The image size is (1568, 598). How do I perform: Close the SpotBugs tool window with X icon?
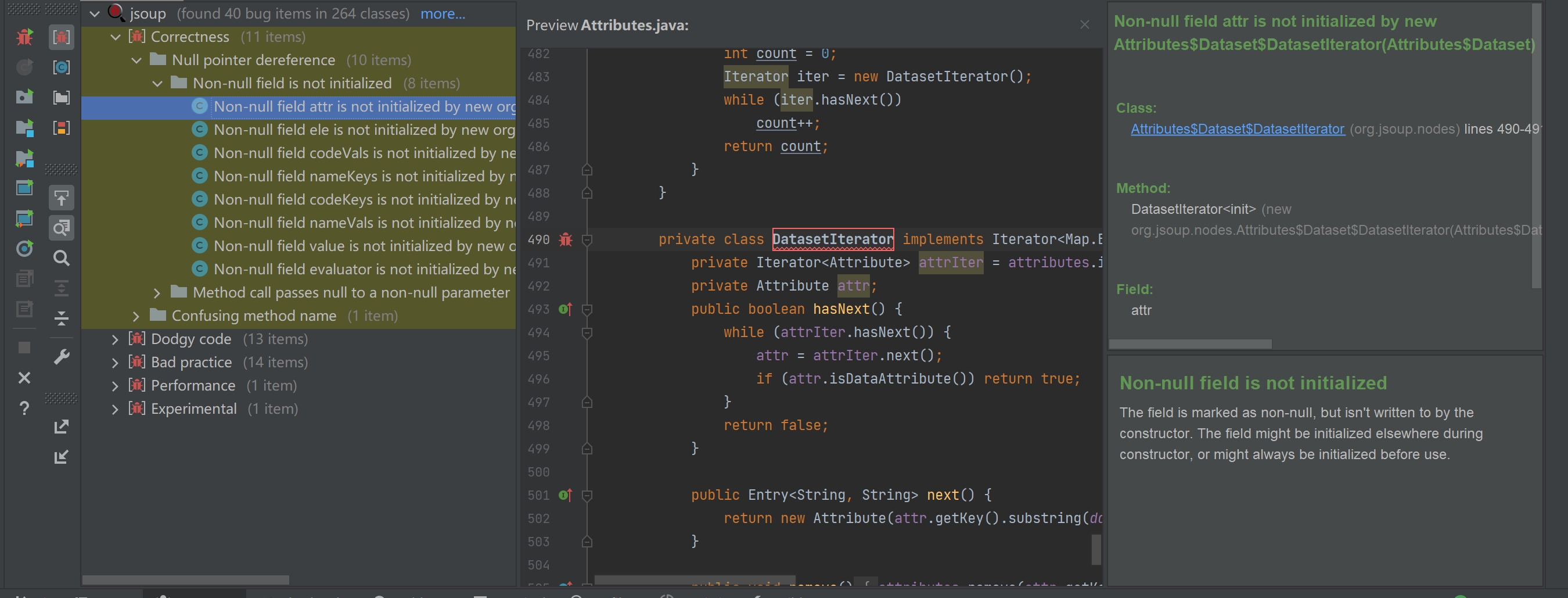pyautogui.click(x=24, y=378)
